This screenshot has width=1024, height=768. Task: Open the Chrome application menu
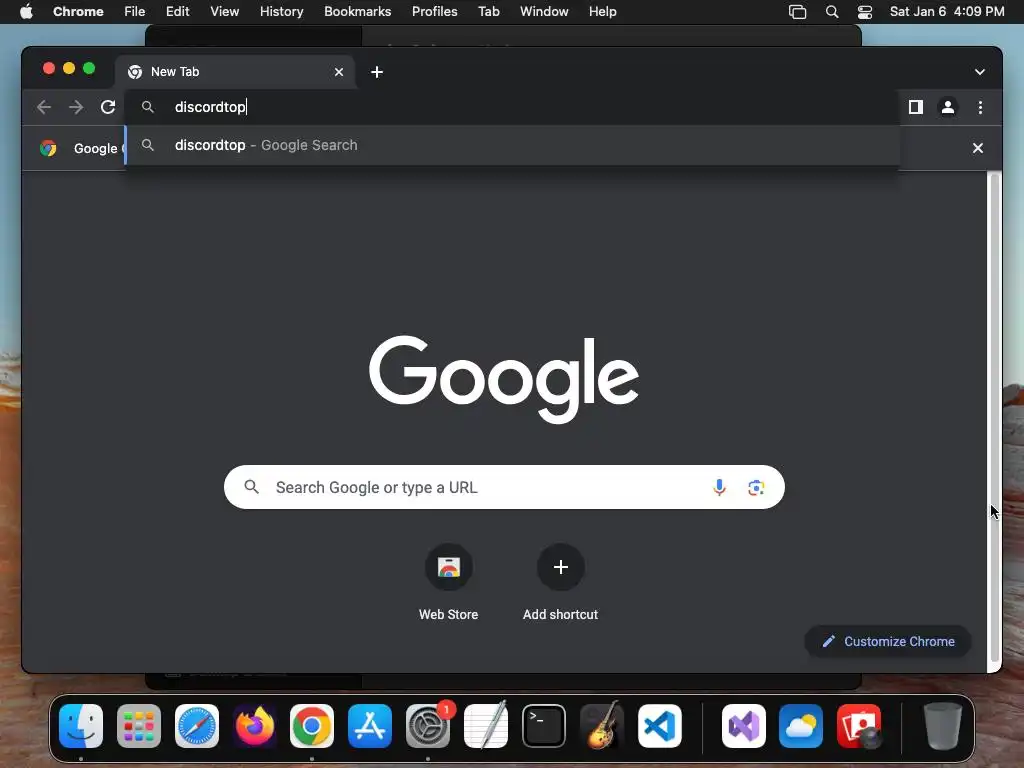(78, 12)
